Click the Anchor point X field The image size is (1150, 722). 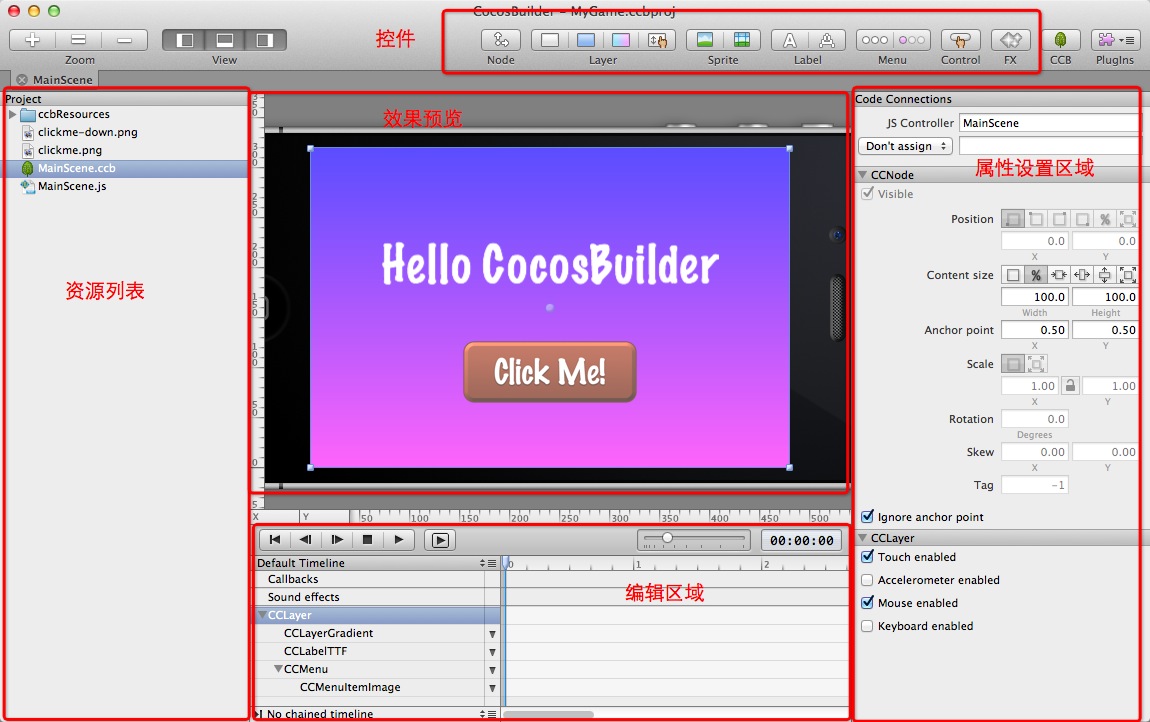(1035, 330)
